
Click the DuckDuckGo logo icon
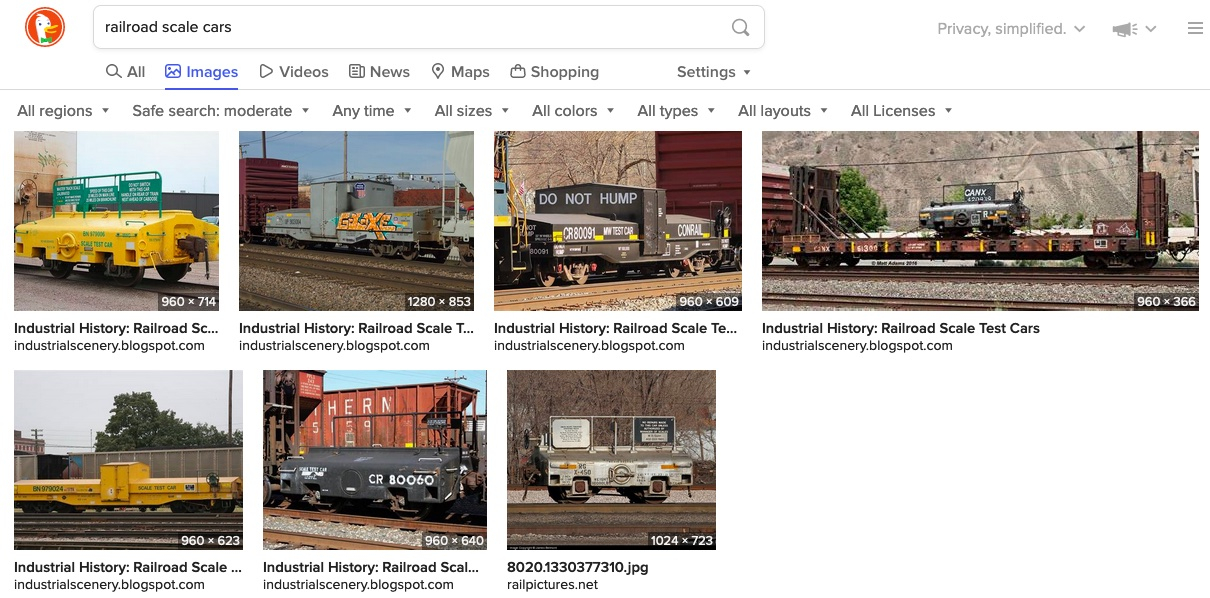(45, 28)
